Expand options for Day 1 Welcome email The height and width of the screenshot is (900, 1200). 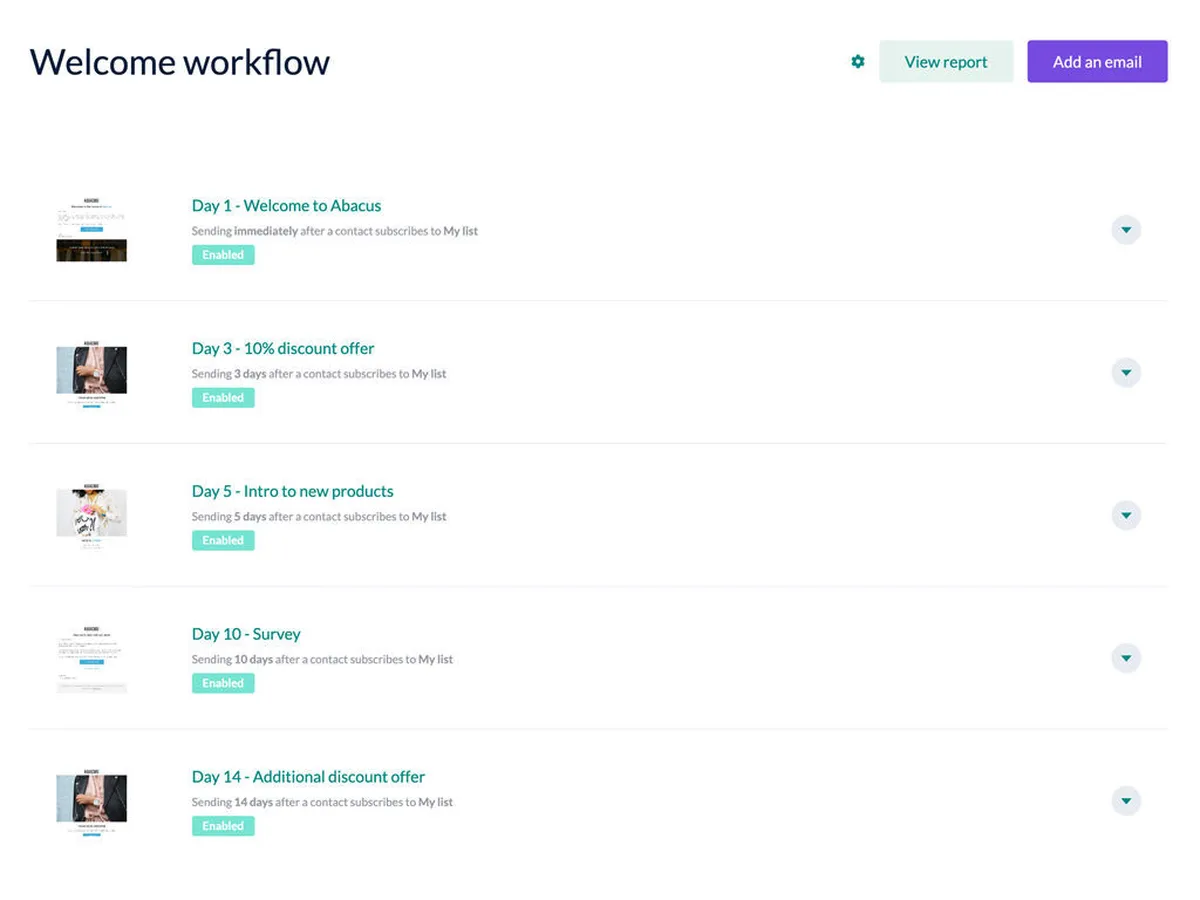[x=1126, y=230]
